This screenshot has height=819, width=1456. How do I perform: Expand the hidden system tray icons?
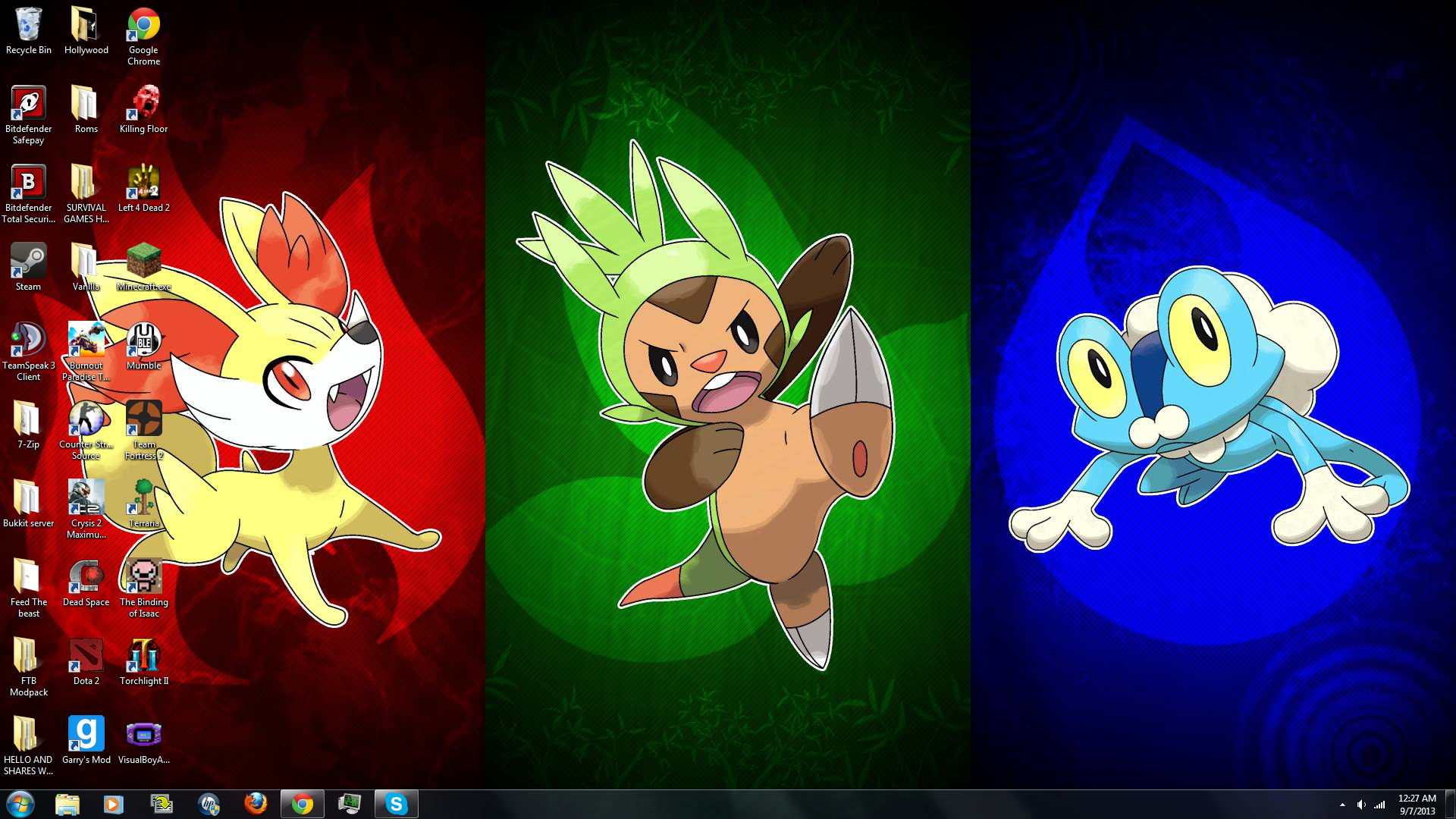point(1342,805)
